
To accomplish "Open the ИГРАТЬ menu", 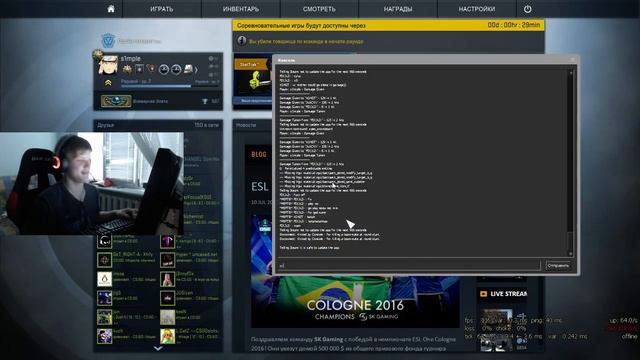I will pos(162,9).
